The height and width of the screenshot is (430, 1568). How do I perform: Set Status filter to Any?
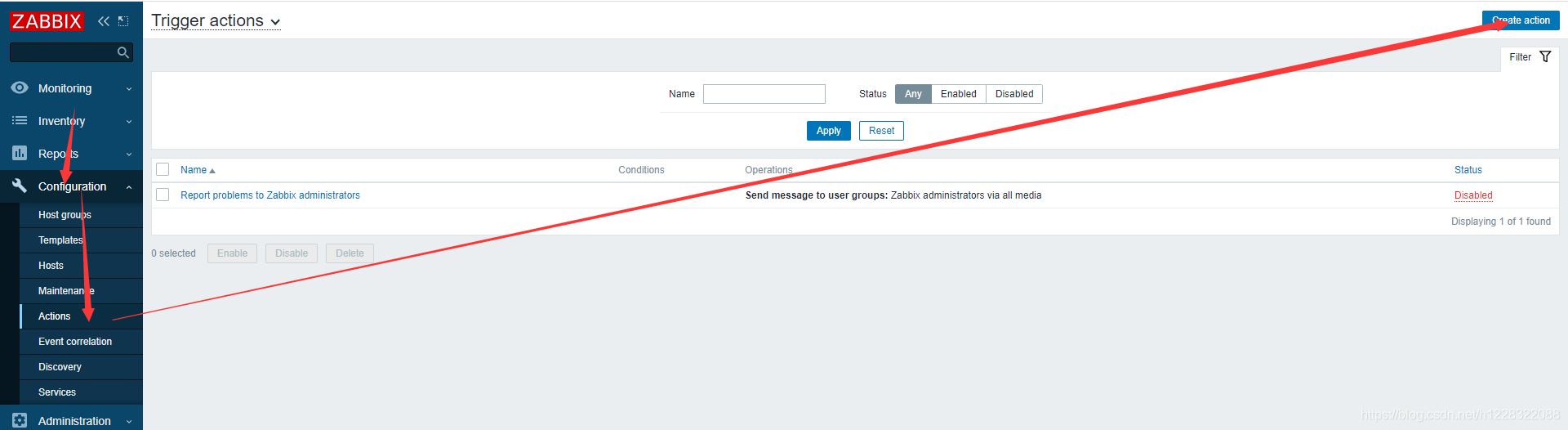(x=913, y=94)
